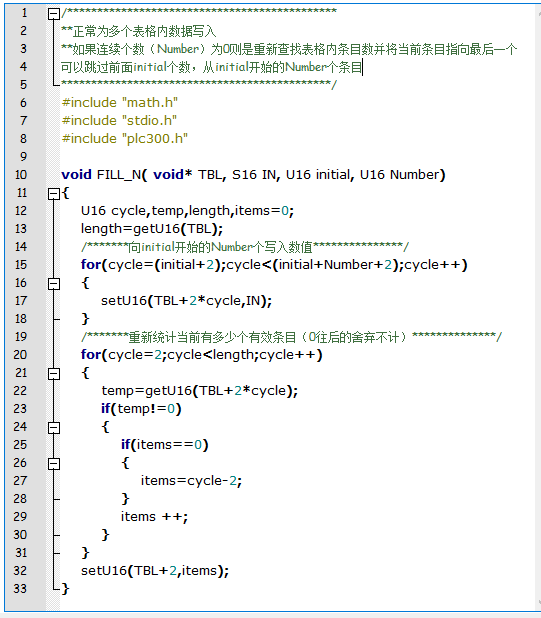Click the U16 cycle,temp,length,items=0; line
The width and height of the screenshot is (541, 618).
tap(188, 211)
